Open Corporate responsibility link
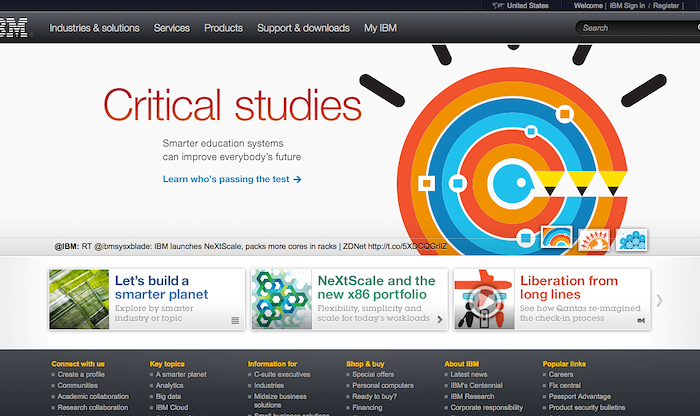Viewport: 700px width, 416px height. tap(487, 408)
